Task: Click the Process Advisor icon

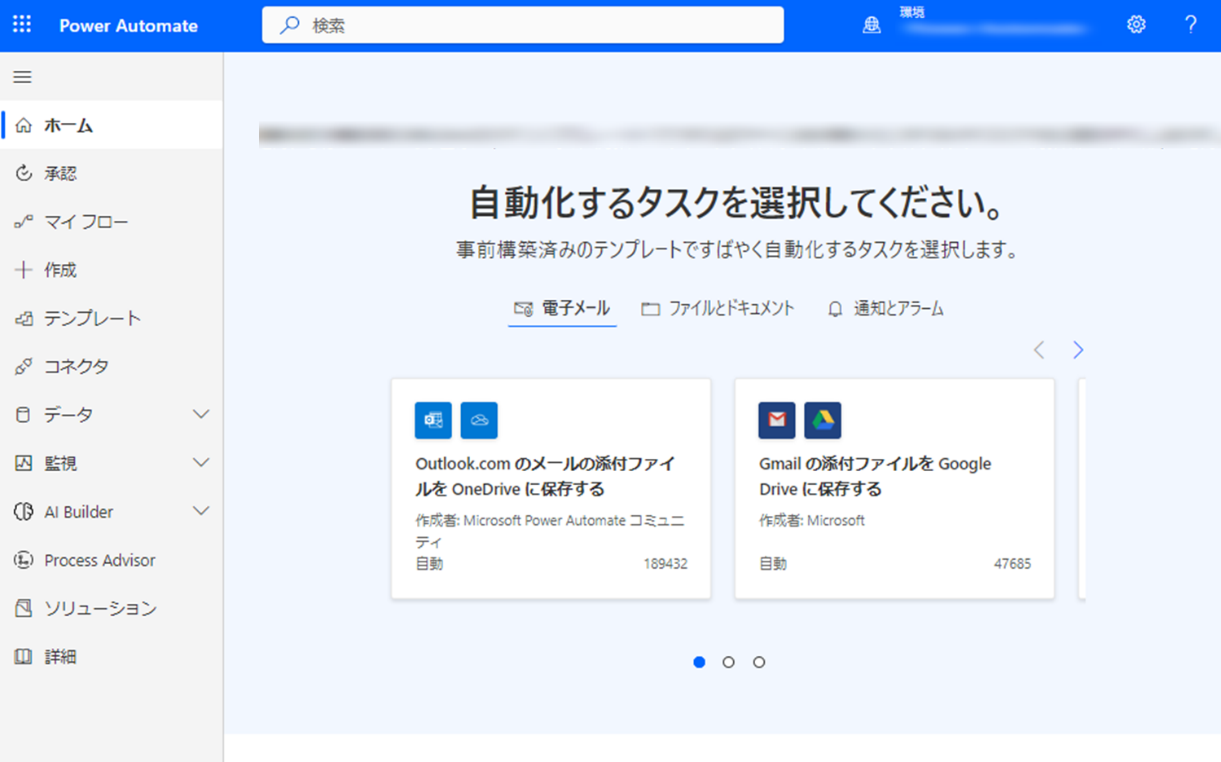Action: [24, 560]
